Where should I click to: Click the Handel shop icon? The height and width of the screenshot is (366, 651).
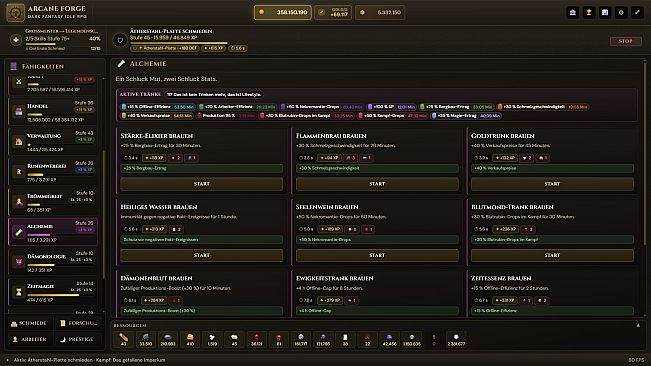point(19,111)
